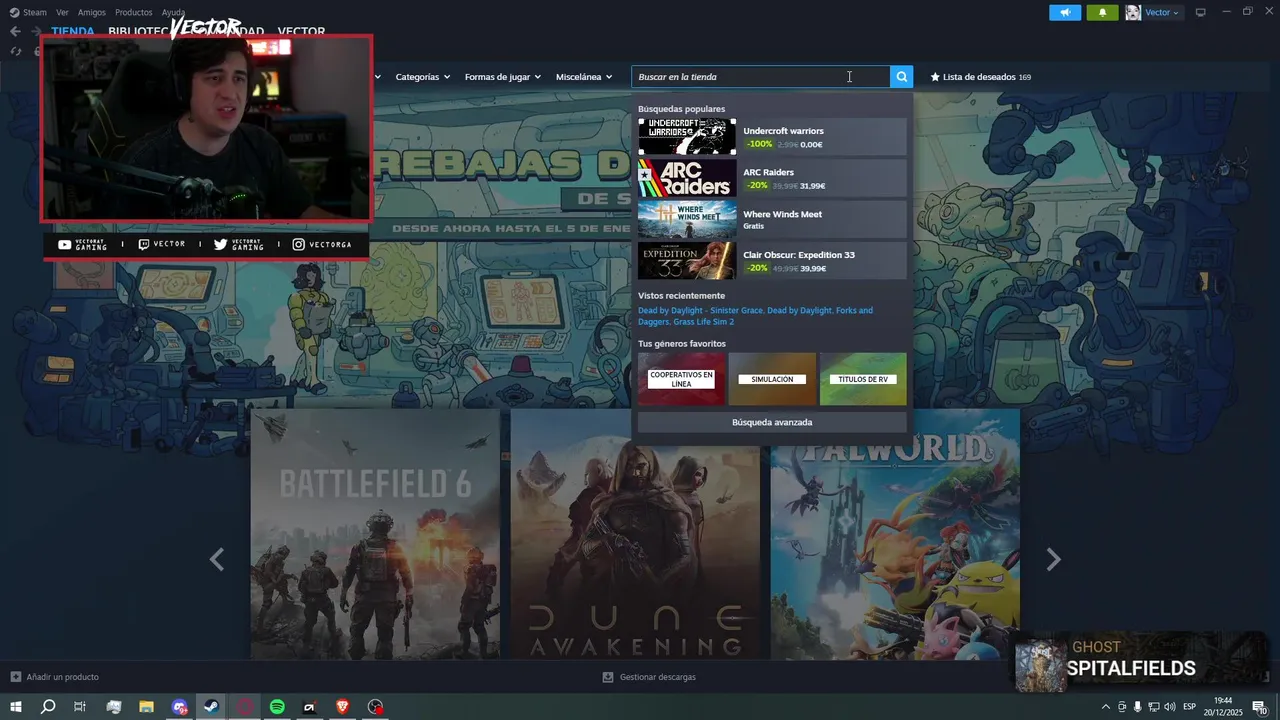Screen dimensions: 1280x720
Task: Click Steam taskbar icon
Action: click(x=212, y=707)
